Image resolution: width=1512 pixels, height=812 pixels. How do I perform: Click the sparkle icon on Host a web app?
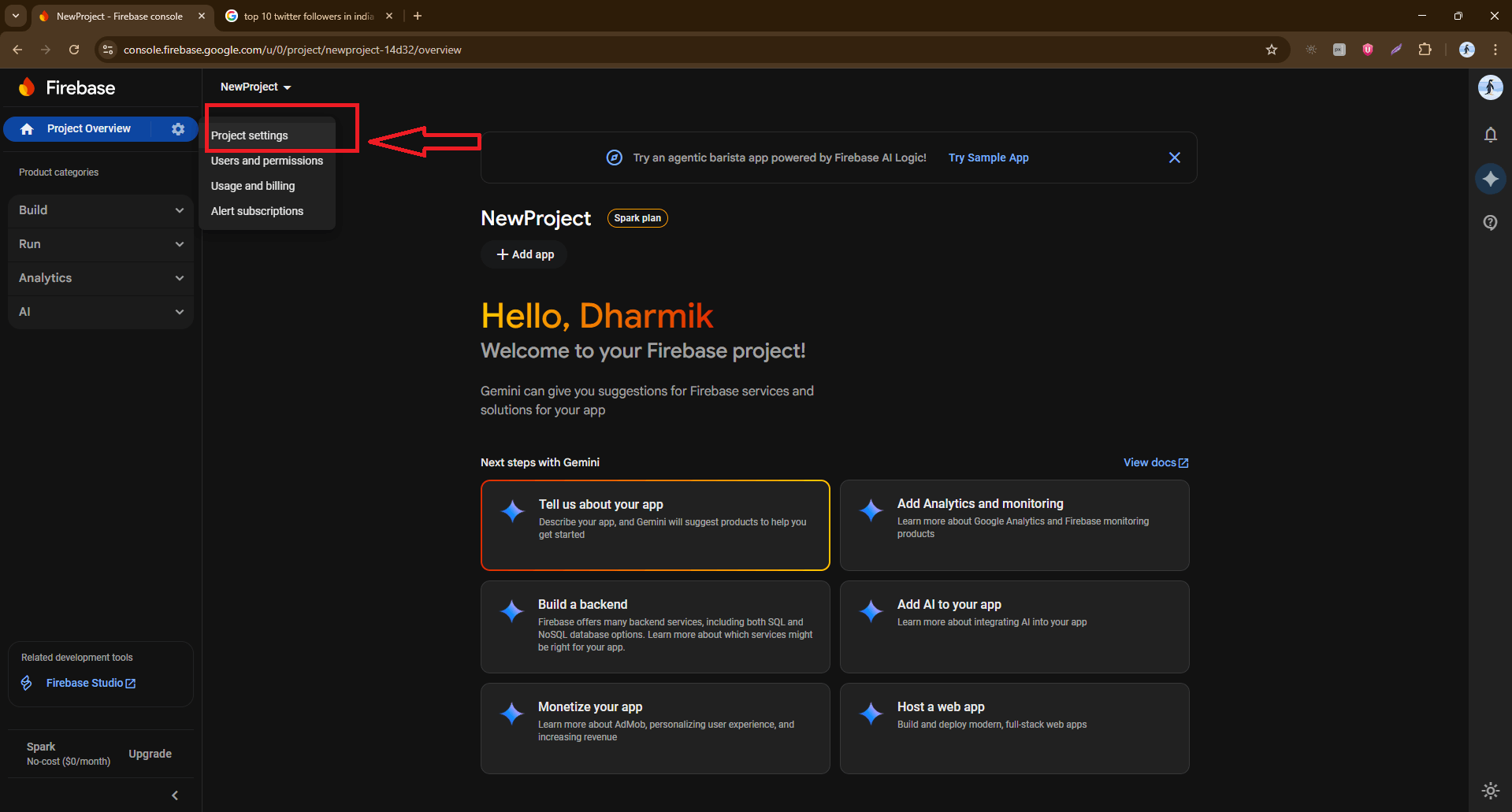[x=871, y=714]
